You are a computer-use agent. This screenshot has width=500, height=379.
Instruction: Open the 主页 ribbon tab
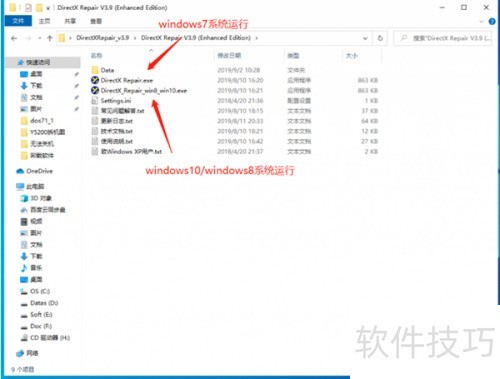coord(44,21)
